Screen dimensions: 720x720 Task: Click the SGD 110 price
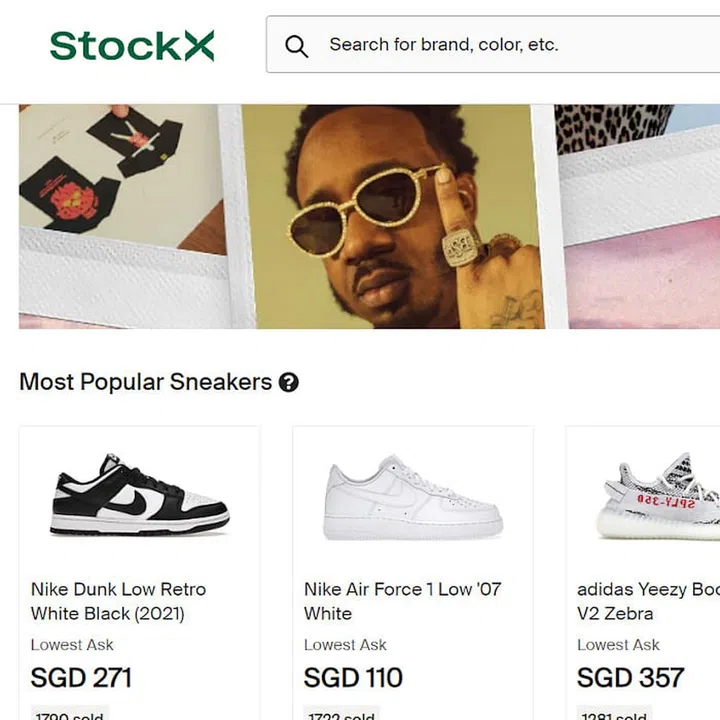tap(353, 678)
